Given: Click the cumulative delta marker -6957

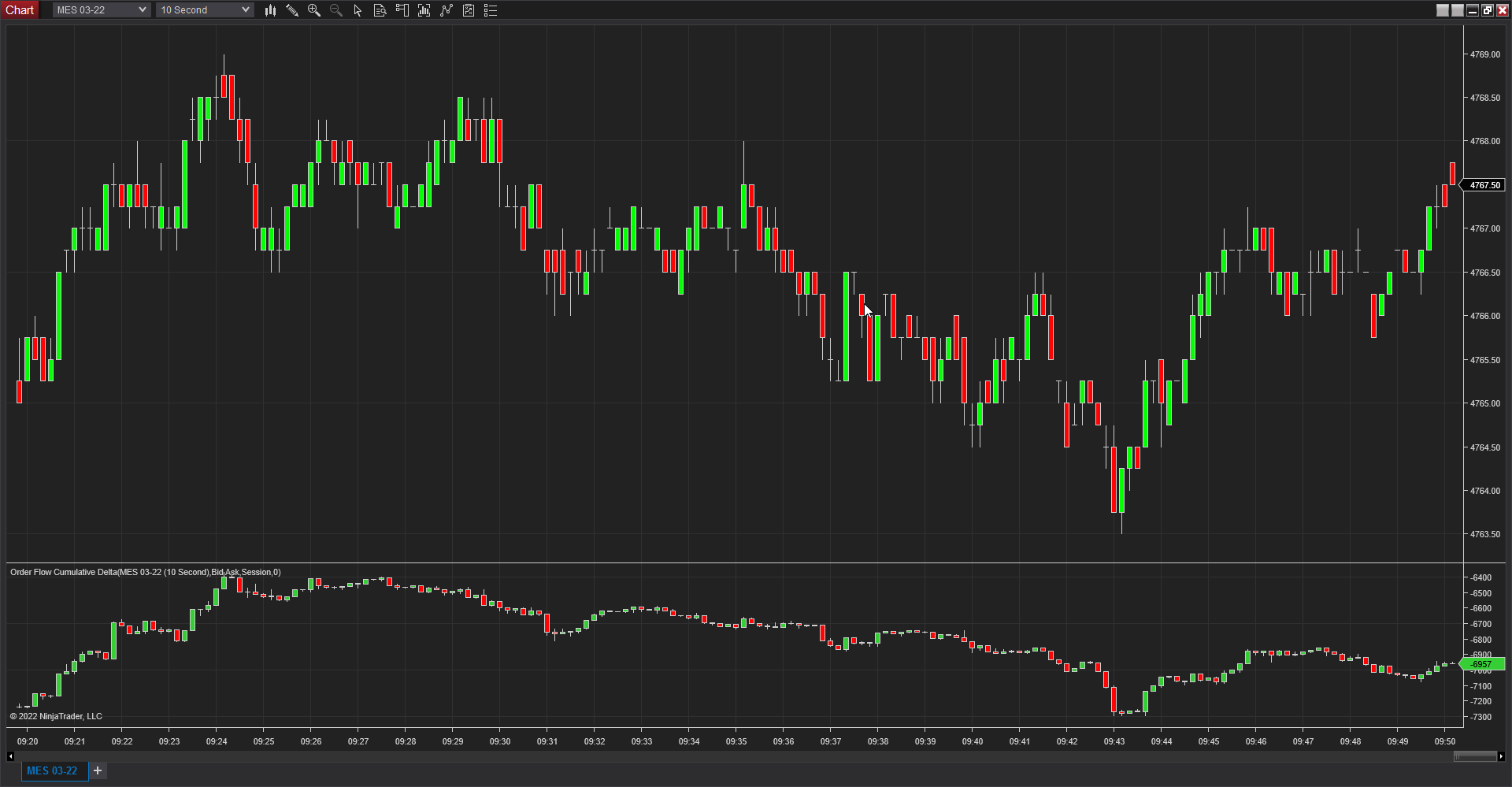Looking at the screenshot, I should pyautogui.click(x=1482, y=665).
